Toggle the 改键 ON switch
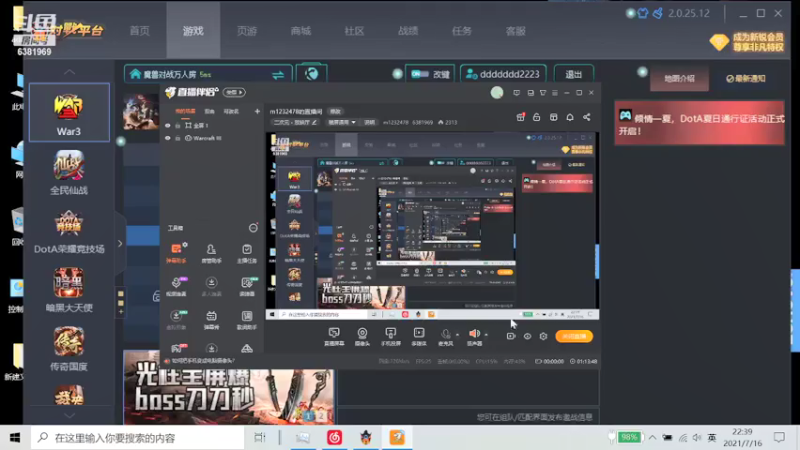800x450 pixels. pyautogui.click(x=420, y=74)
